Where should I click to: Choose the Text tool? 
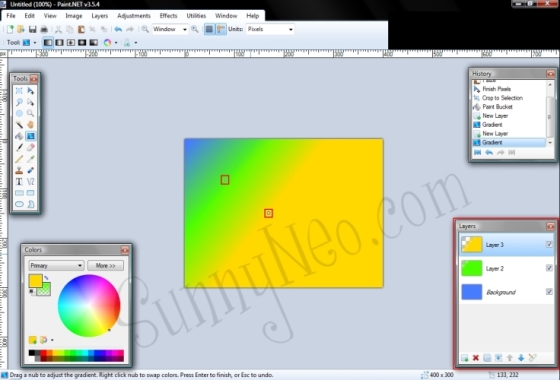pos(19,181)
